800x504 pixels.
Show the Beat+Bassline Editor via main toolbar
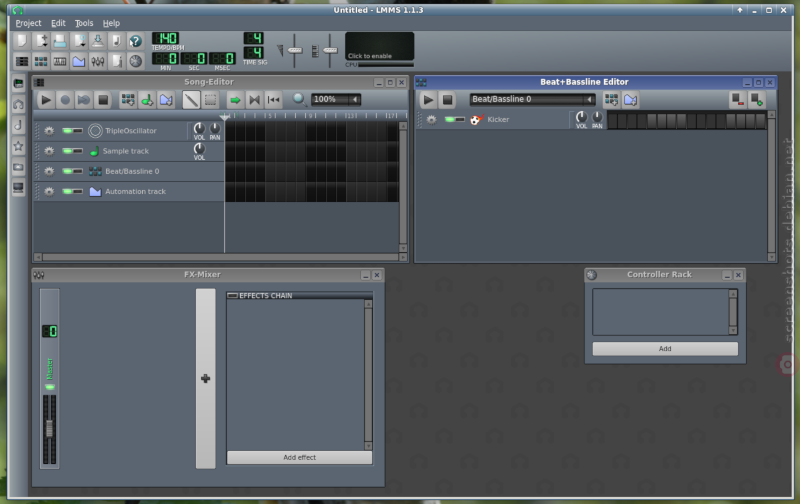pos(41,61)
